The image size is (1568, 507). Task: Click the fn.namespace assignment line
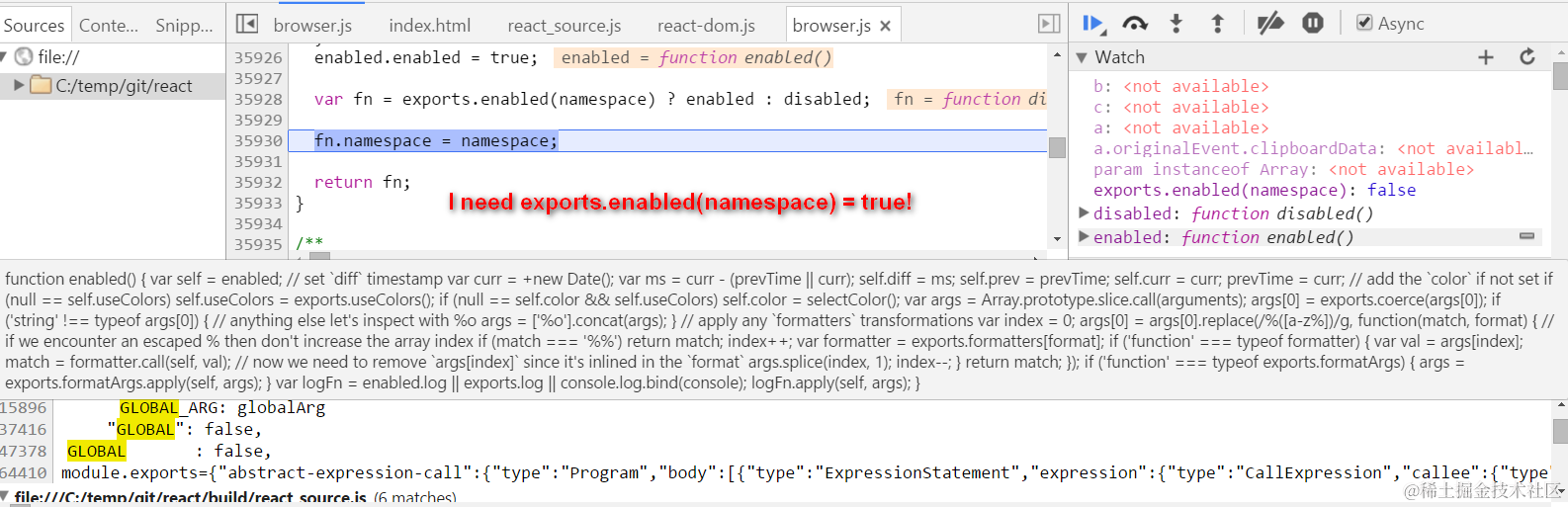coord(436,140)
